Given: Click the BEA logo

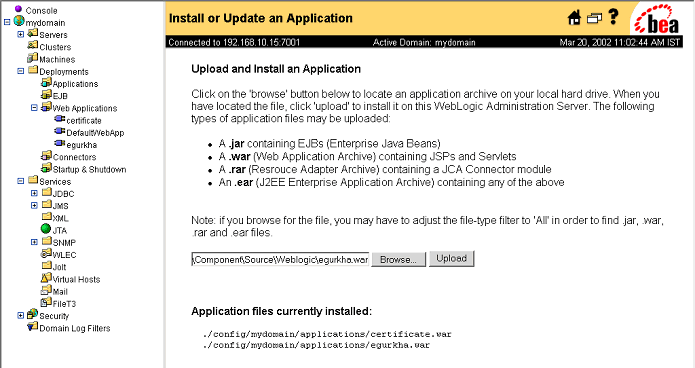Looking at the screenshot, I should (657, 20).
